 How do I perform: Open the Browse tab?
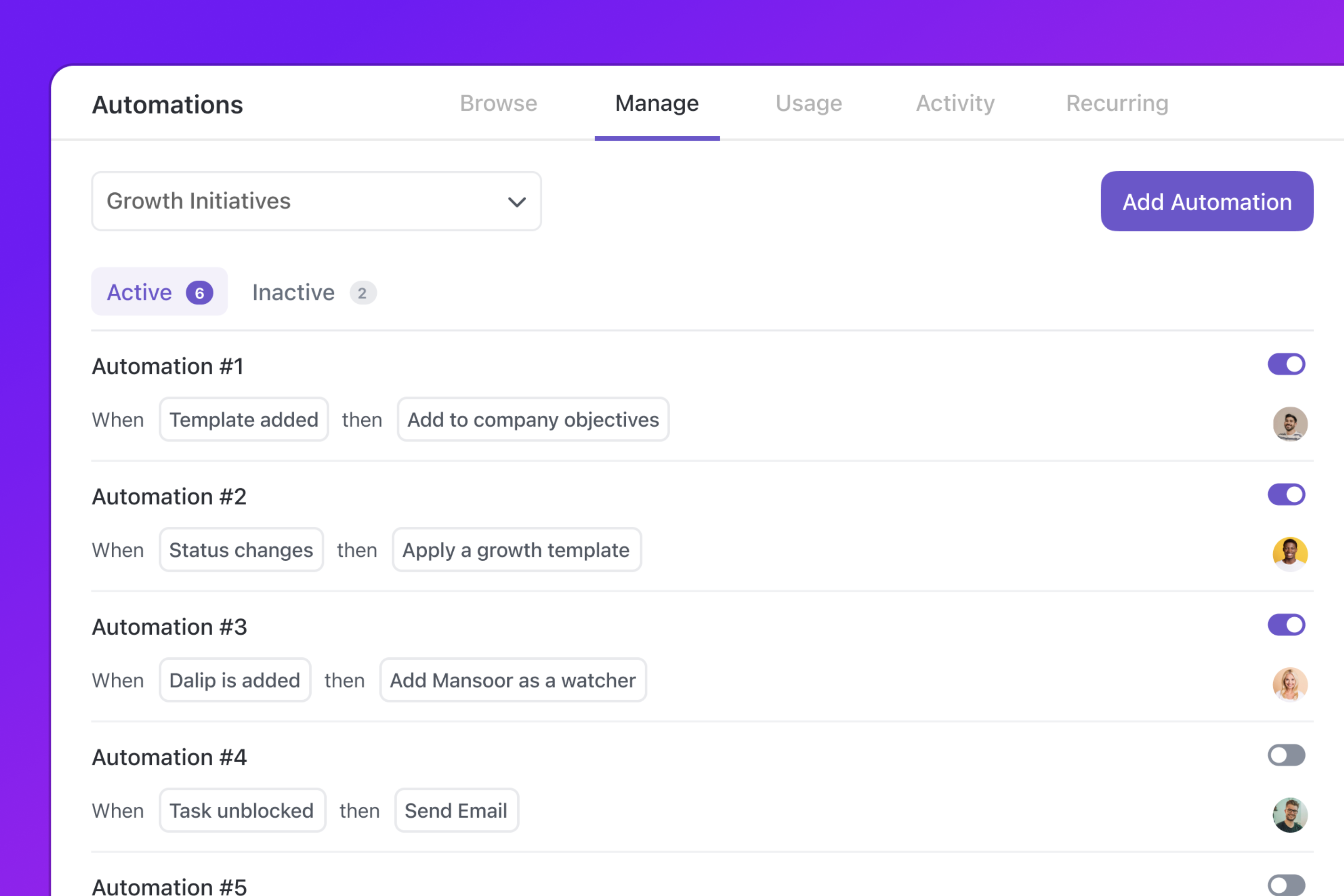tap(498, 103)
